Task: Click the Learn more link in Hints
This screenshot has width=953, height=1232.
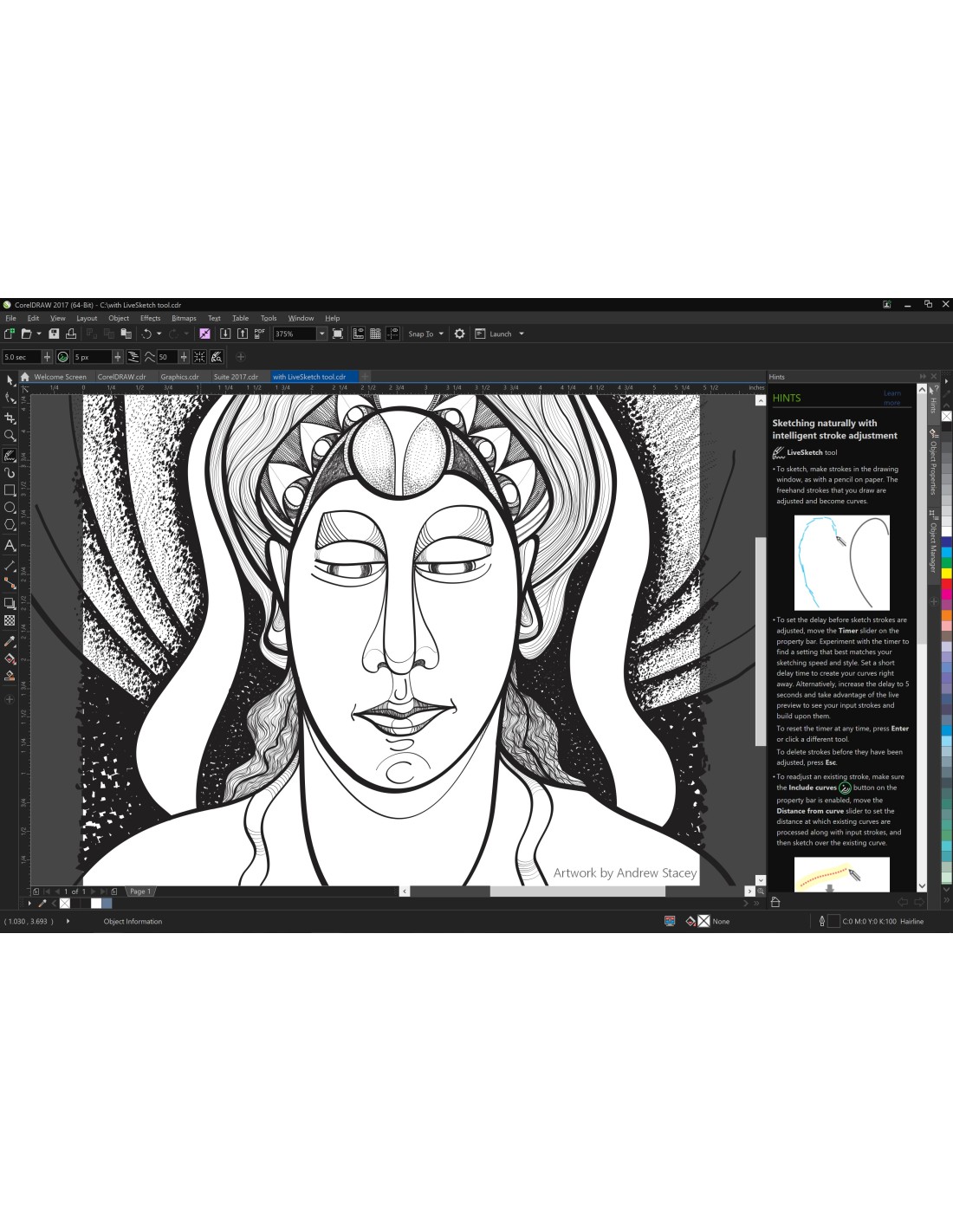Action: pos(891,398)
